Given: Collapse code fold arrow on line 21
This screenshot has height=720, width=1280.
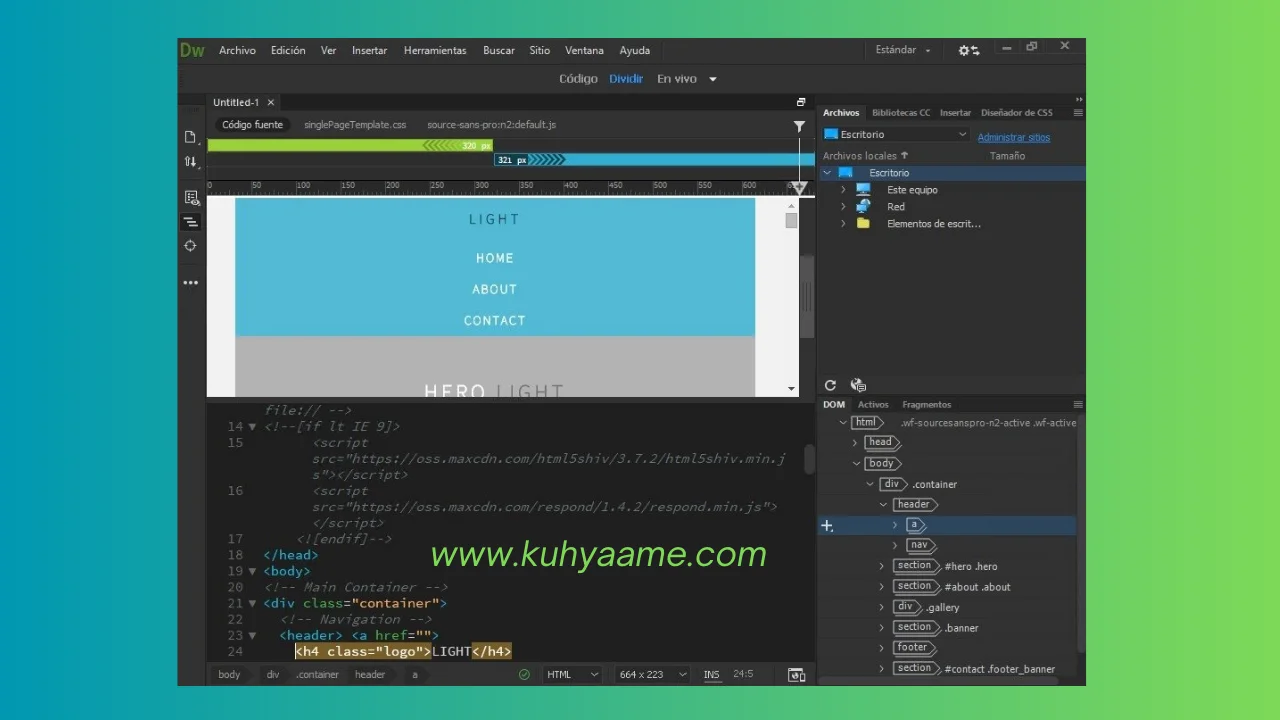Looking at the screenshot, I should tap(252, 603).
